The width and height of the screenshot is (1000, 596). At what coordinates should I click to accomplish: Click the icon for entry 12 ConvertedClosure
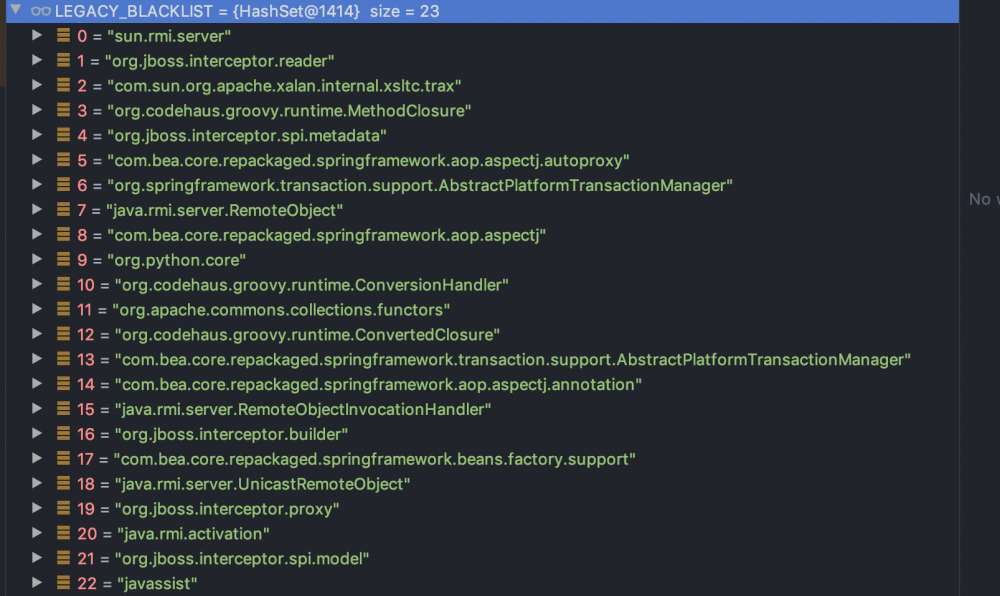click(x=64, y=334)
